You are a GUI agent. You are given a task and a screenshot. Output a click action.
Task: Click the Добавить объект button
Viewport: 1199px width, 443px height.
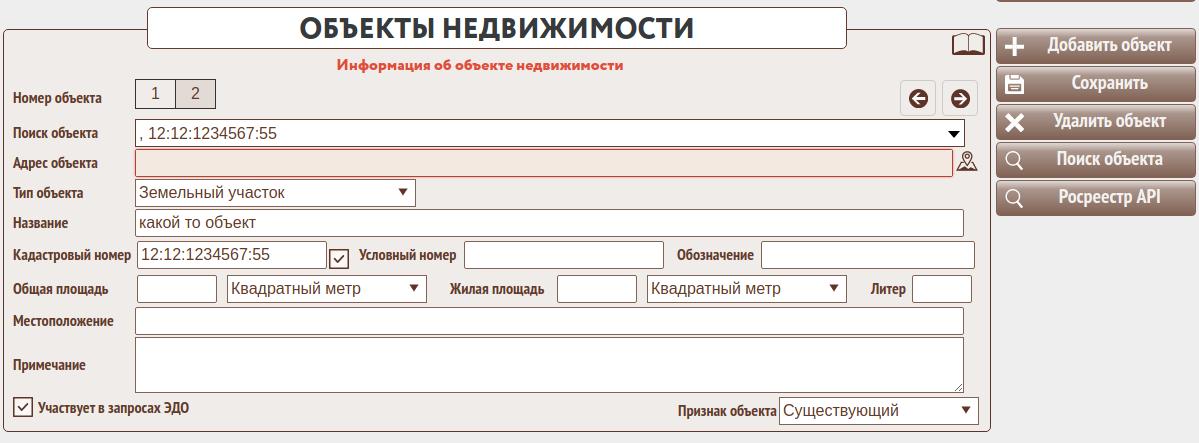pos(1095,46)
